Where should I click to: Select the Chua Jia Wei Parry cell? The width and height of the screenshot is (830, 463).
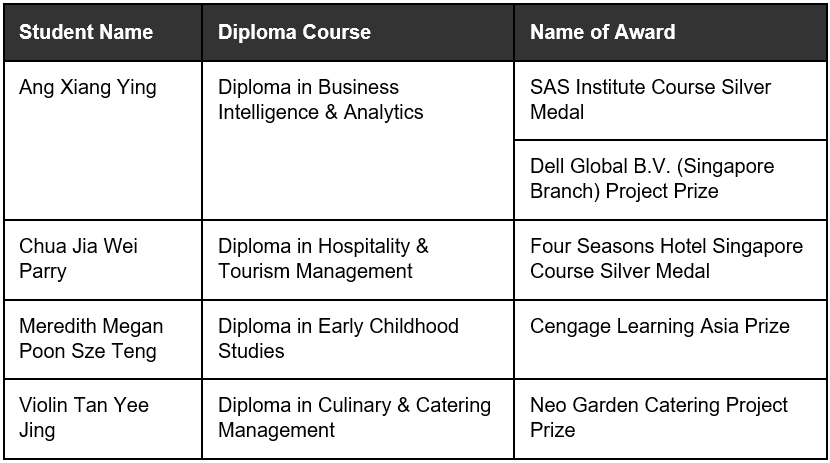click(103, 260)
